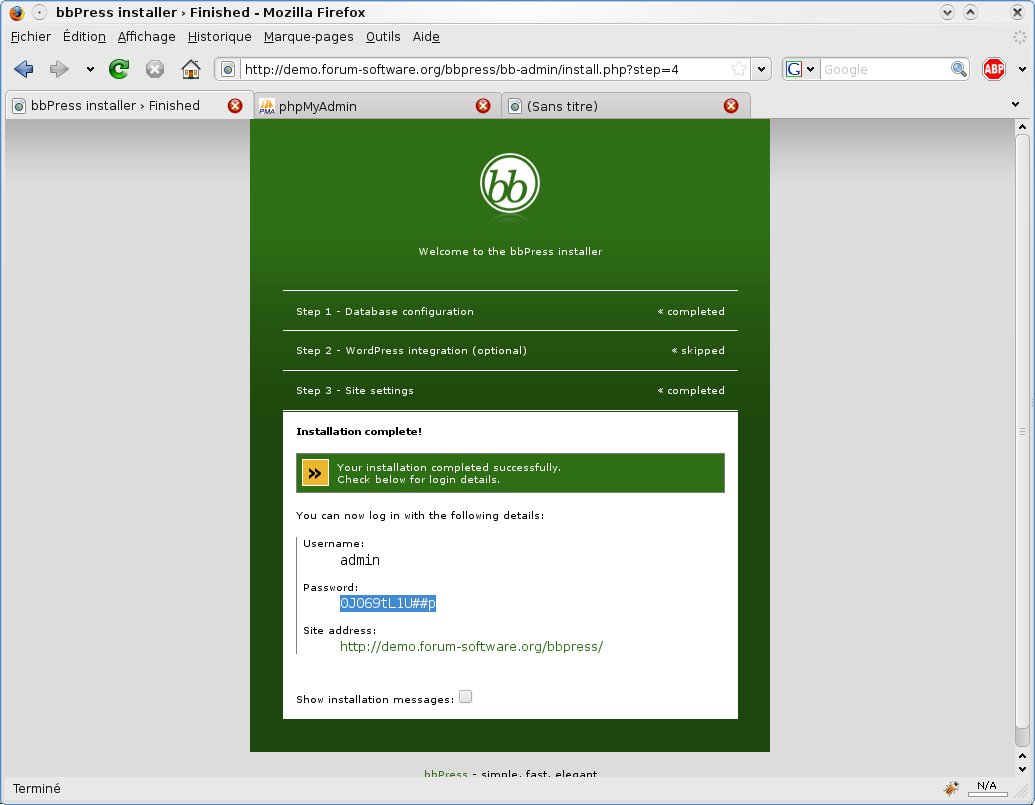The height and width of the screenshot is (805, 1035).
Task: Open the Adblock Plus dropdown arrow
Action: [x=1022, y=69]
